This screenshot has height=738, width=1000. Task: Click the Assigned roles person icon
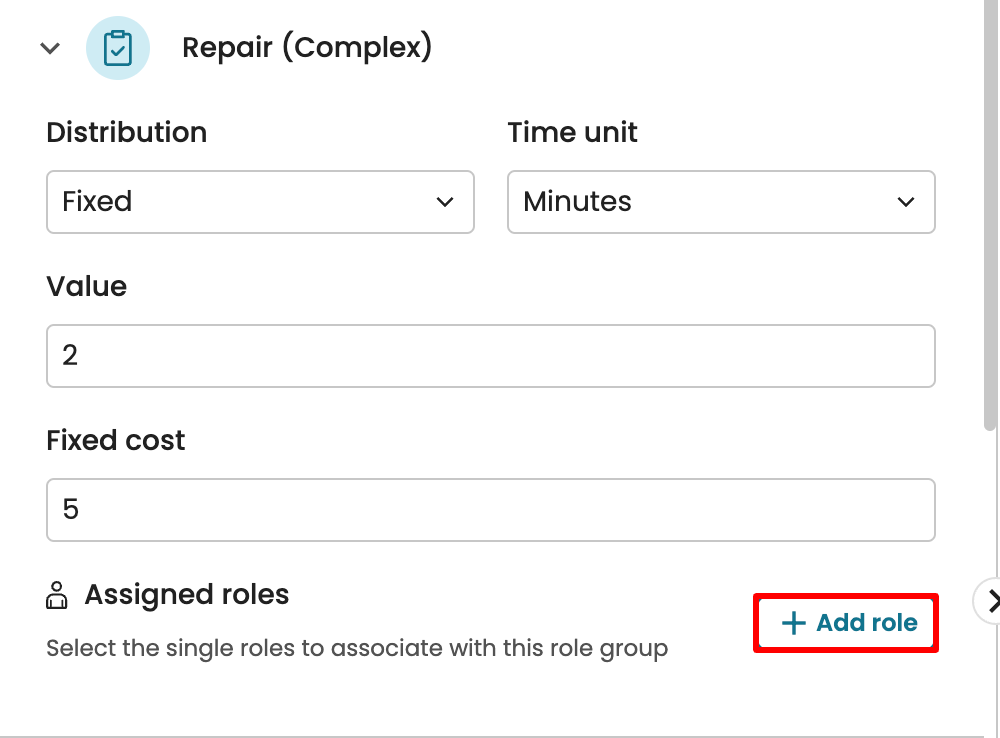[x=58, y=596]
